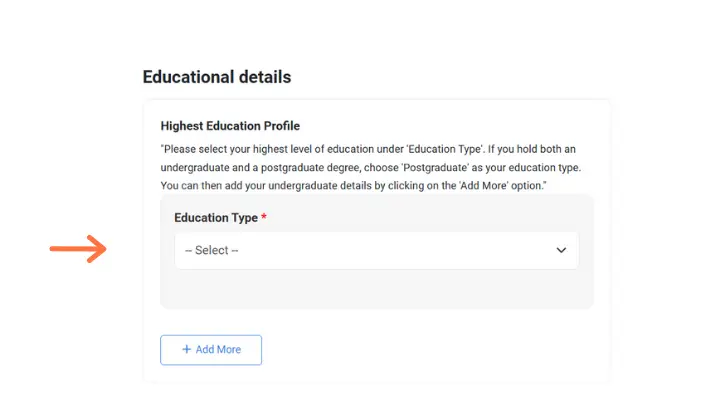The width and height of the screenshot is (720, 420).
Task: Click the quoted 'Add More' in the instruction text
Action: [484, 186]
